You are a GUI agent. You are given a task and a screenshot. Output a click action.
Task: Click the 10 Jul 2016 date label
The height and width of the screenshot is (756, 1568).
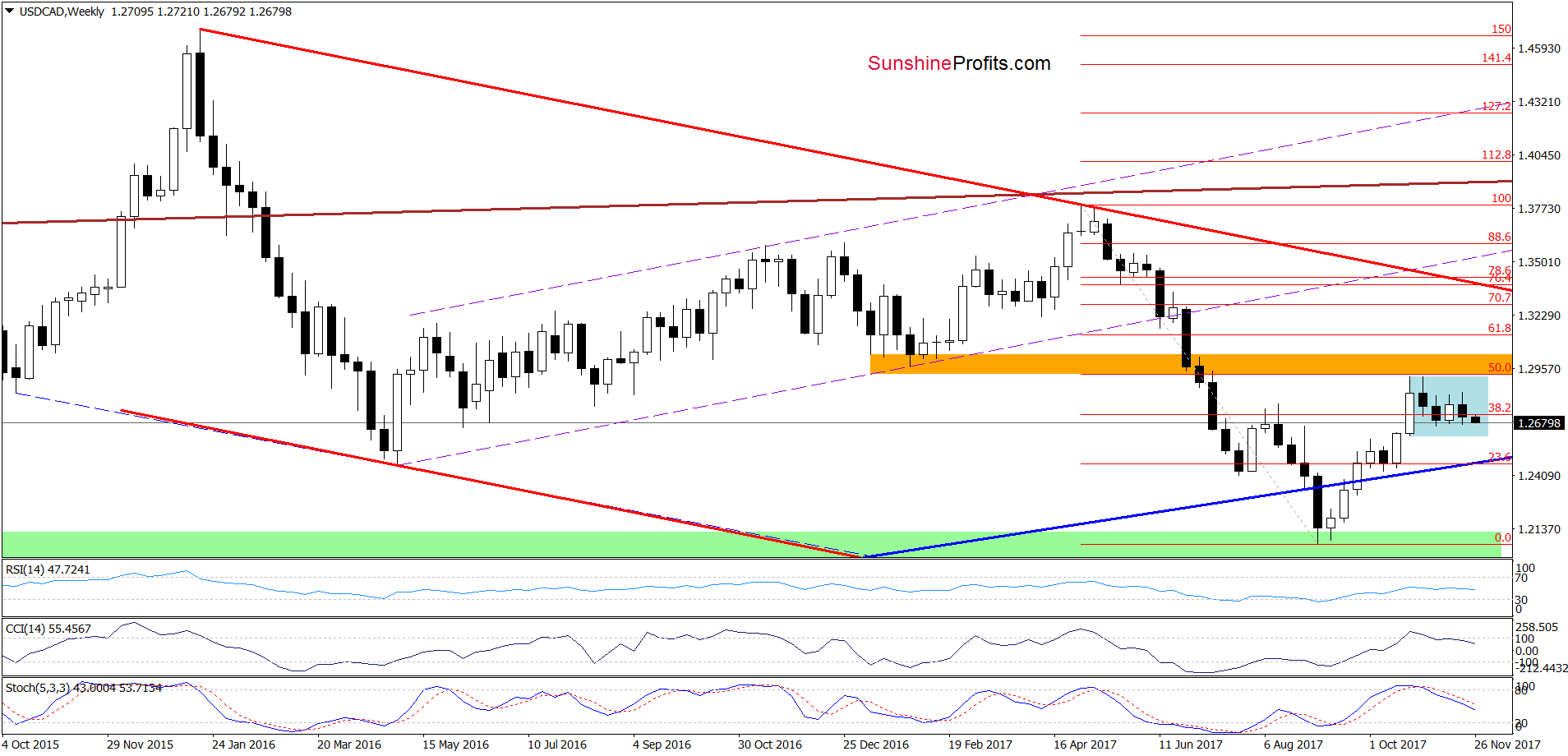[557, 744]
